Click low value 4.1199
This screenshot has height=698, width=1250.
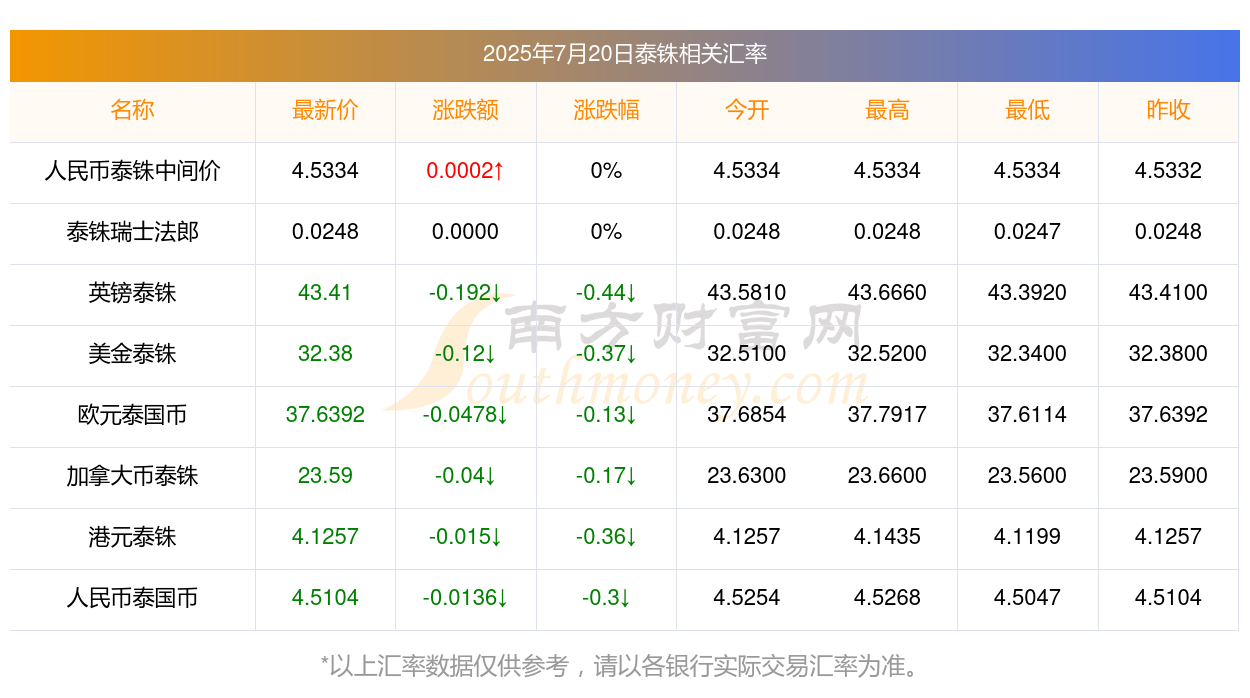pyautogui.click(x=1027, y=537)
